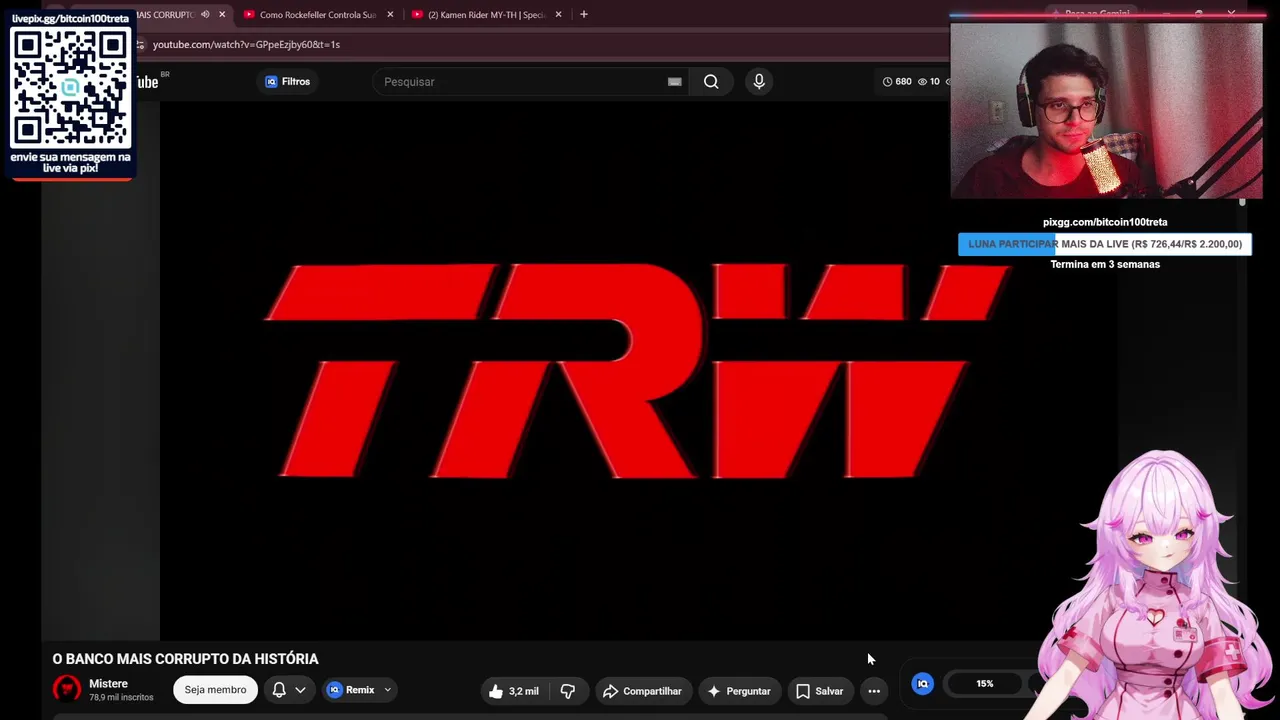Dislike the video with thumbs down
1280x720 pixels.
click(x=568, y=691)
